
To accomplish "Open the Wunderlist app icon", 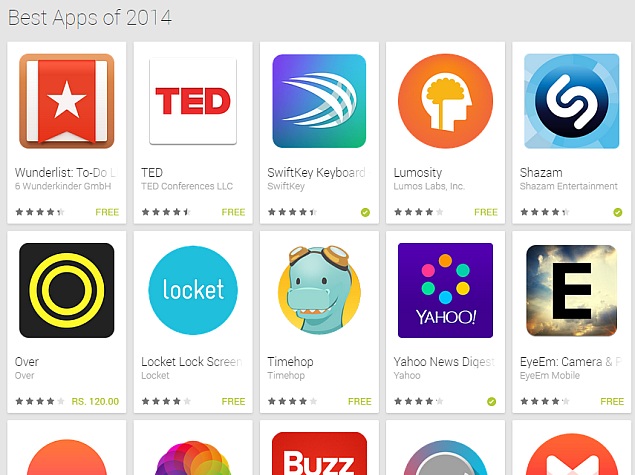I will point(67,101).
